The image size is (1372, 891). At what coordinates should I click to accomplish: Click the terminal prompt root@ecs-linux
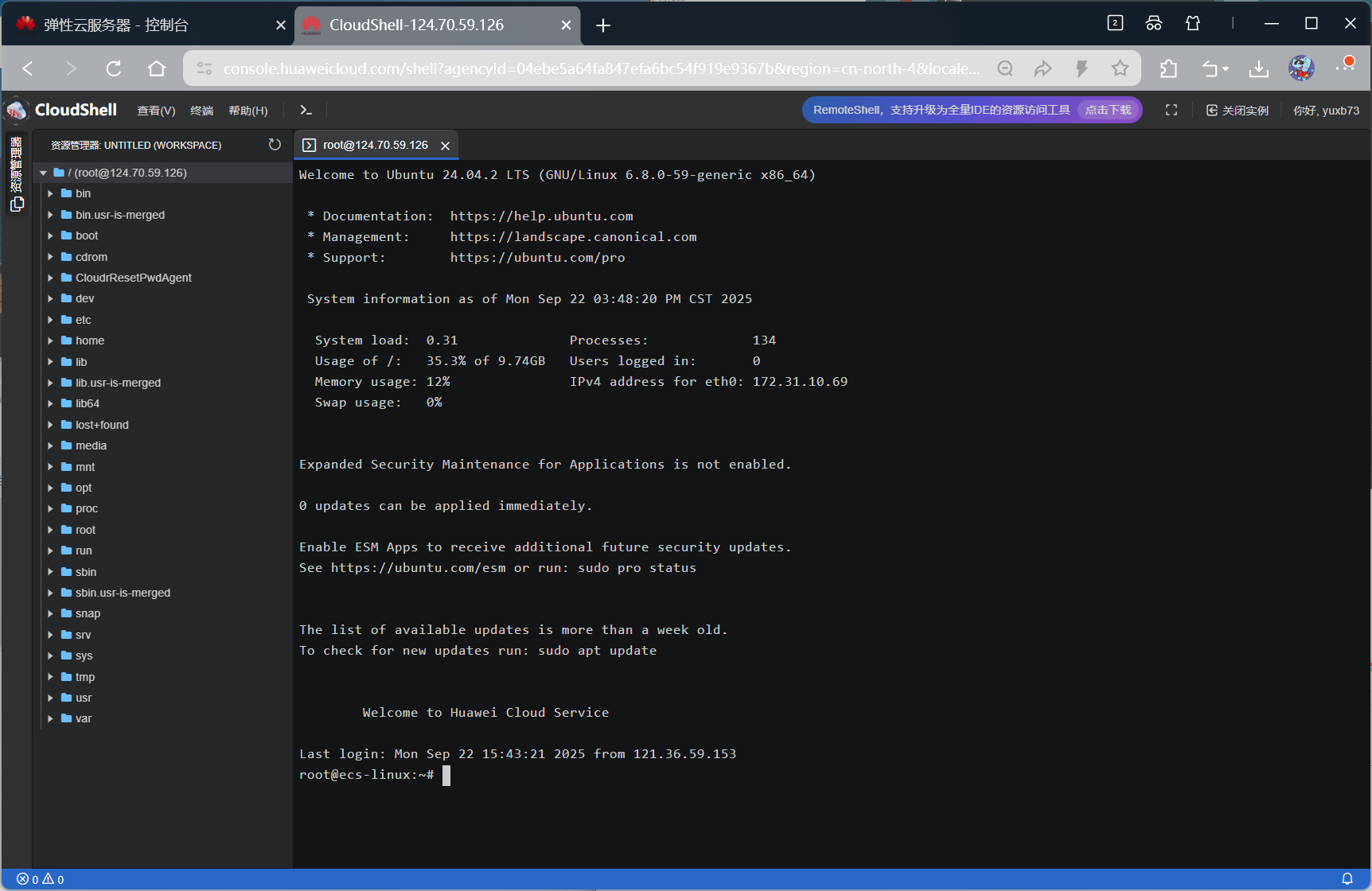(x=366, y=775)
